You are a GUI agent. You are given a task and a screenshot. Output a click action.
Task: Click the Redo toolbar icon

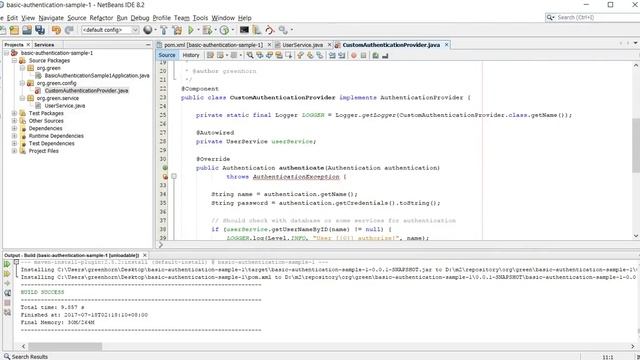[69, 30]
